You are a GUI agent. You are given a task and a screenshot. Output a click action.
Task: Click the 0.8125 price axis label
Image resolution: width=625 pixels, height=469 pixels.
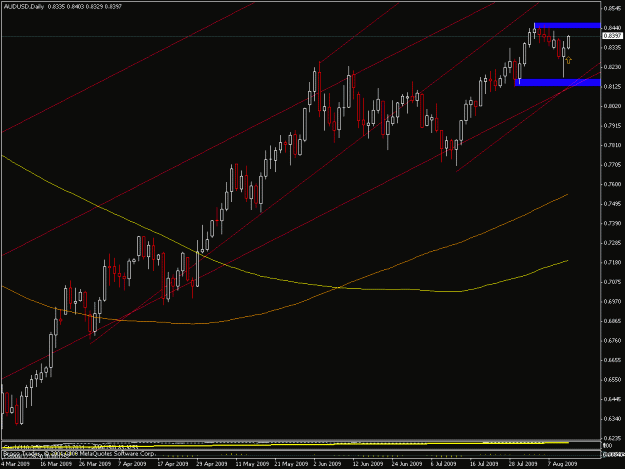612,86
